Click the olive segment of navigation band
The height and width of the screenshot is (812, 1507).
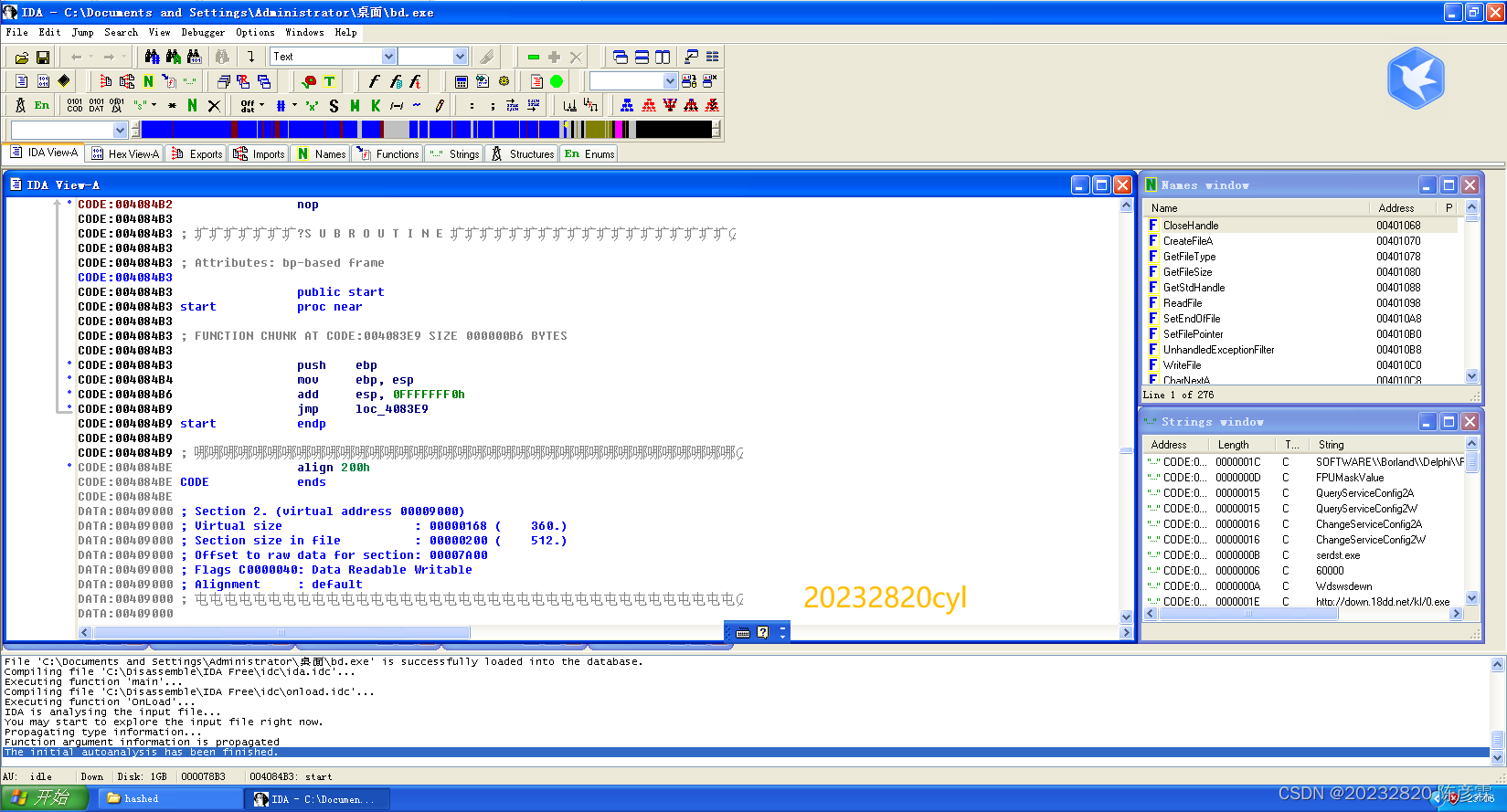595,130
